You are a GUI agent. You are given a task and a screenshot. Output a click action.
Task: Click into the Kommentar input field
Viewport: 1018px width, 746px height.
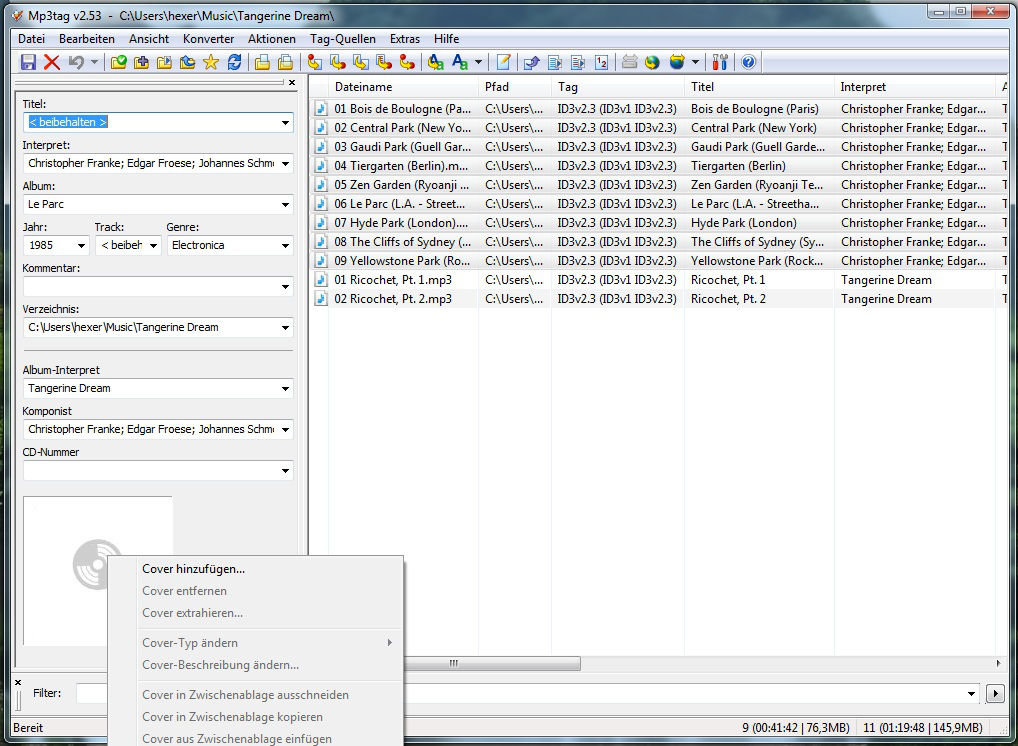tap(150, 286)
